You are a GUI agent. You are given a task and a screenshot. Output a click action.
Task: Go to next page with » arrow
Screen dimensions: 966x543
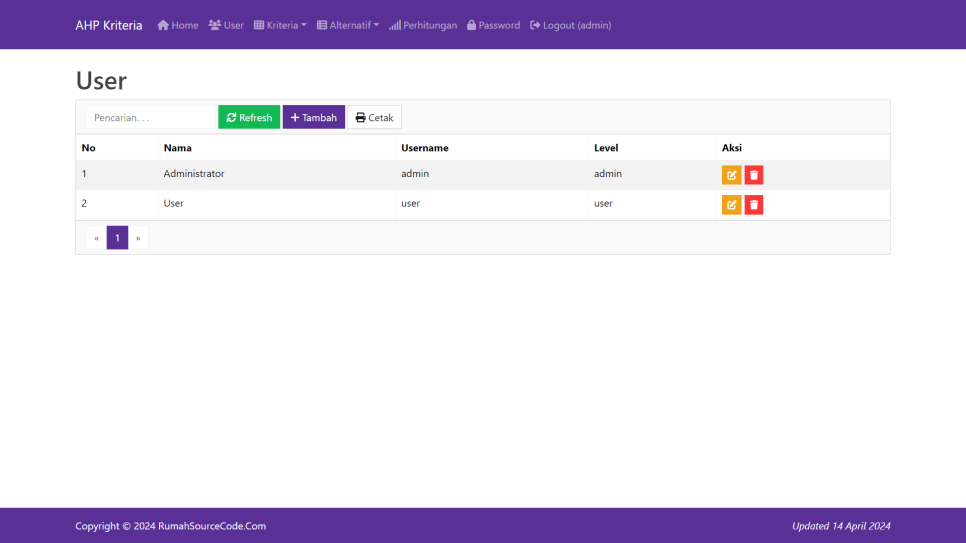[x=138, y=238]
